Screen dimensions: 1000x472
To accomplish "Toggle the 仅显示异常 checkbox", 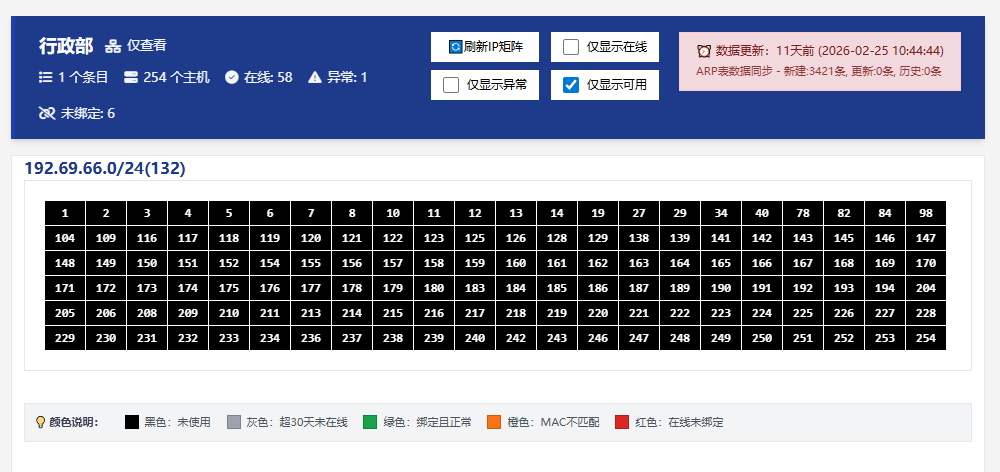I will [451, 85].
